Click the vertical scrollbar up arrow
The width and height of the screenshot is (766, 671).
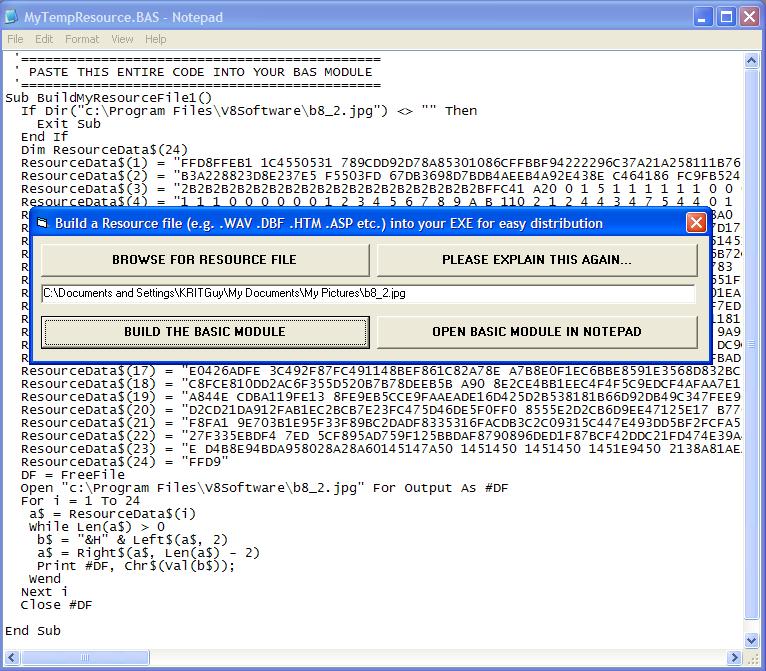(753, 61)
